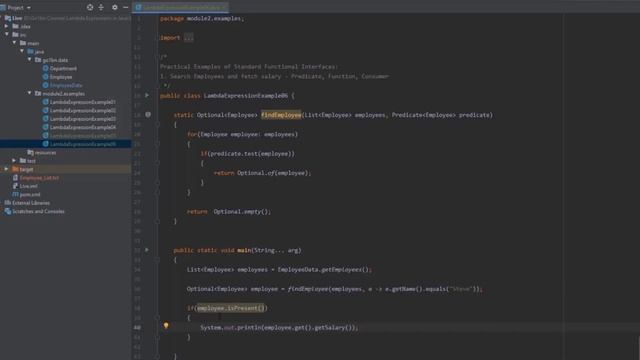
Task: Click line number 40 in gutter
Action: pos(137,327)
